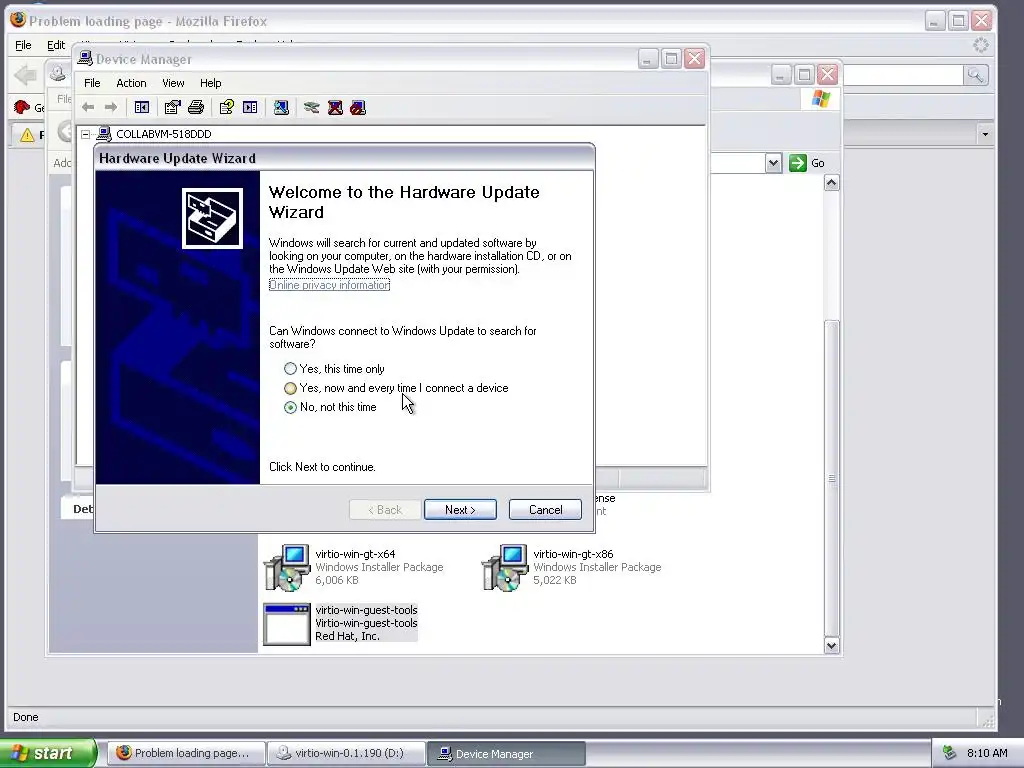Click virtio-win-0.1.190 (D:) taskbar button
This screenshot has height=768, width=1024.
346,753
